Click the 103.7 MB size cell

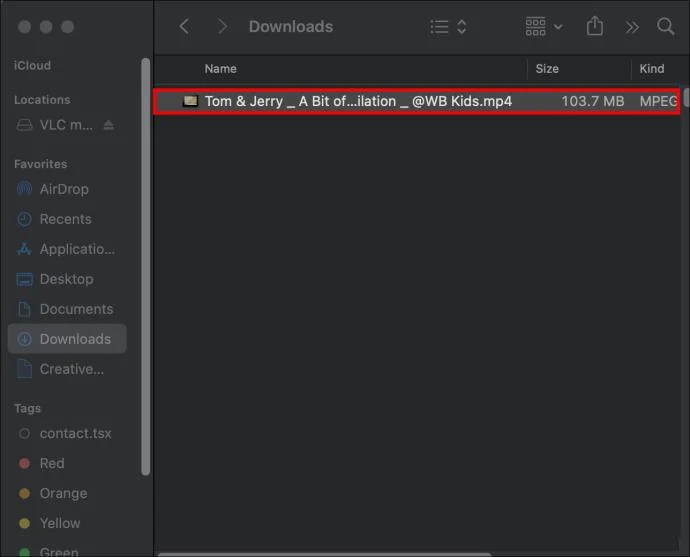click(593, 101)
